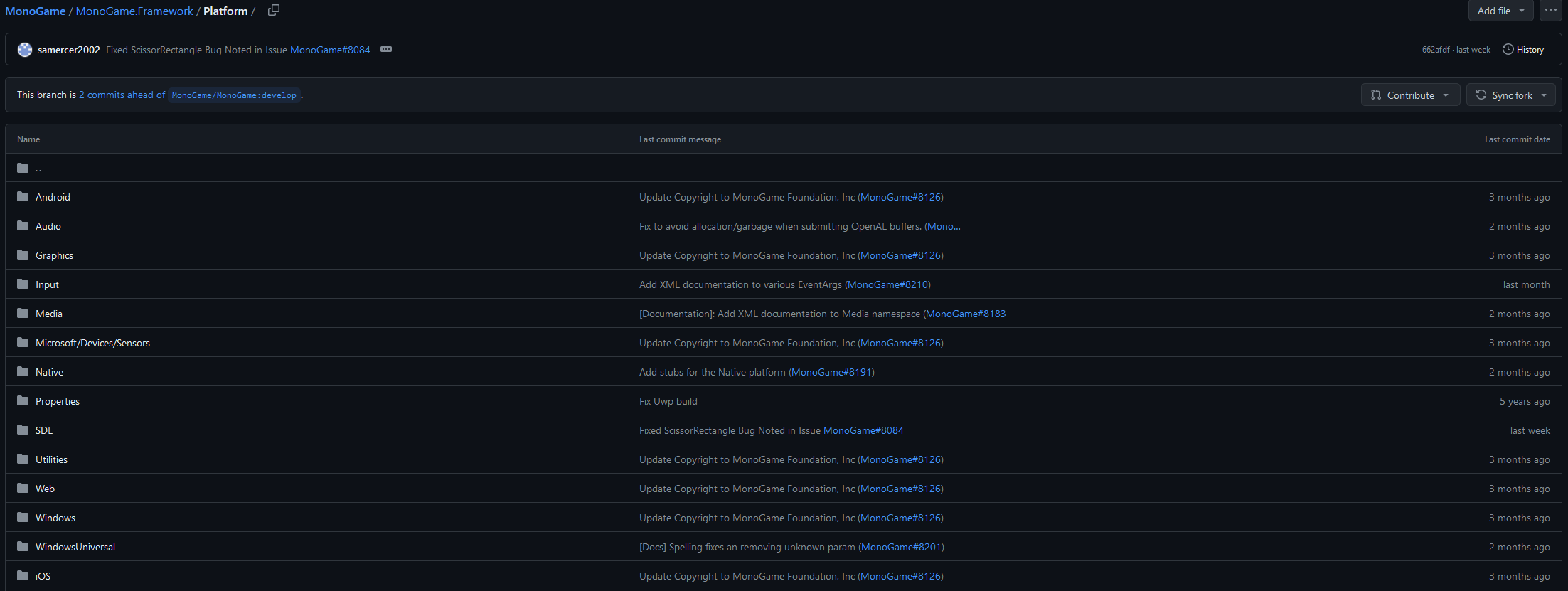The image size is (1568, 591).
Task: Open the Properties folder
Action: click(58, 401)
